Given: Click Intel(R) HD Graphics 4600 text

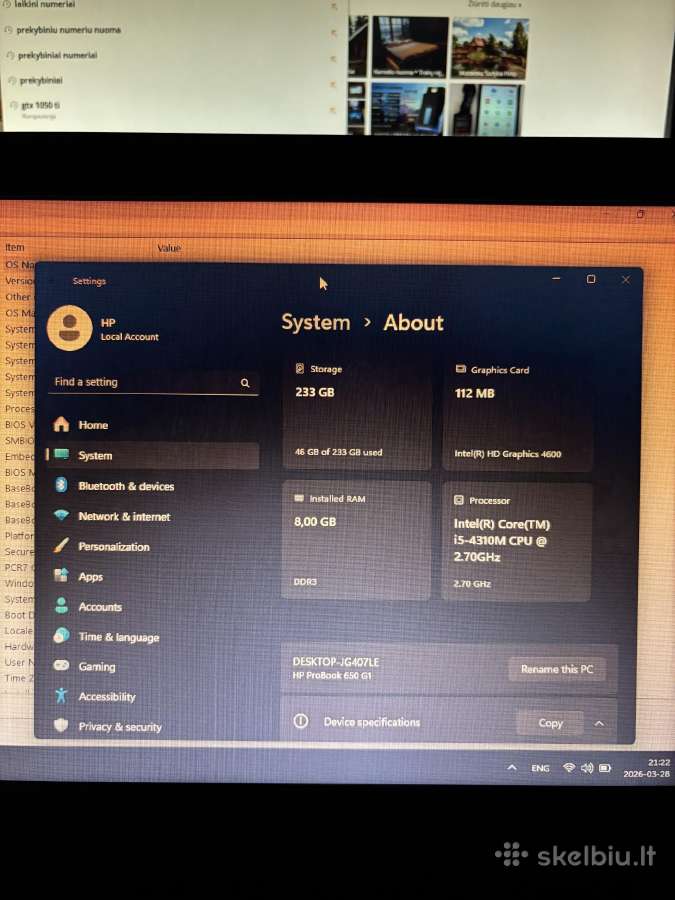Looking at the screenshot, I should click(508, 453).
